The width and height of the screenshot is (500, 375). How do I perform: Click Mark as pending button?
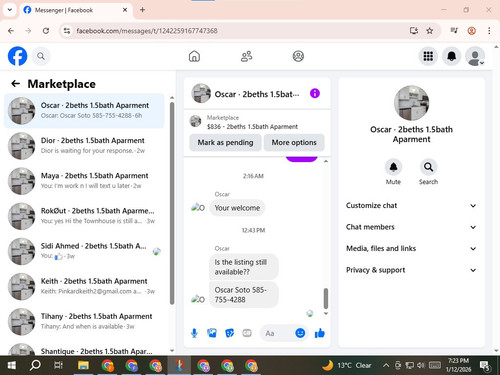[225, 142]
